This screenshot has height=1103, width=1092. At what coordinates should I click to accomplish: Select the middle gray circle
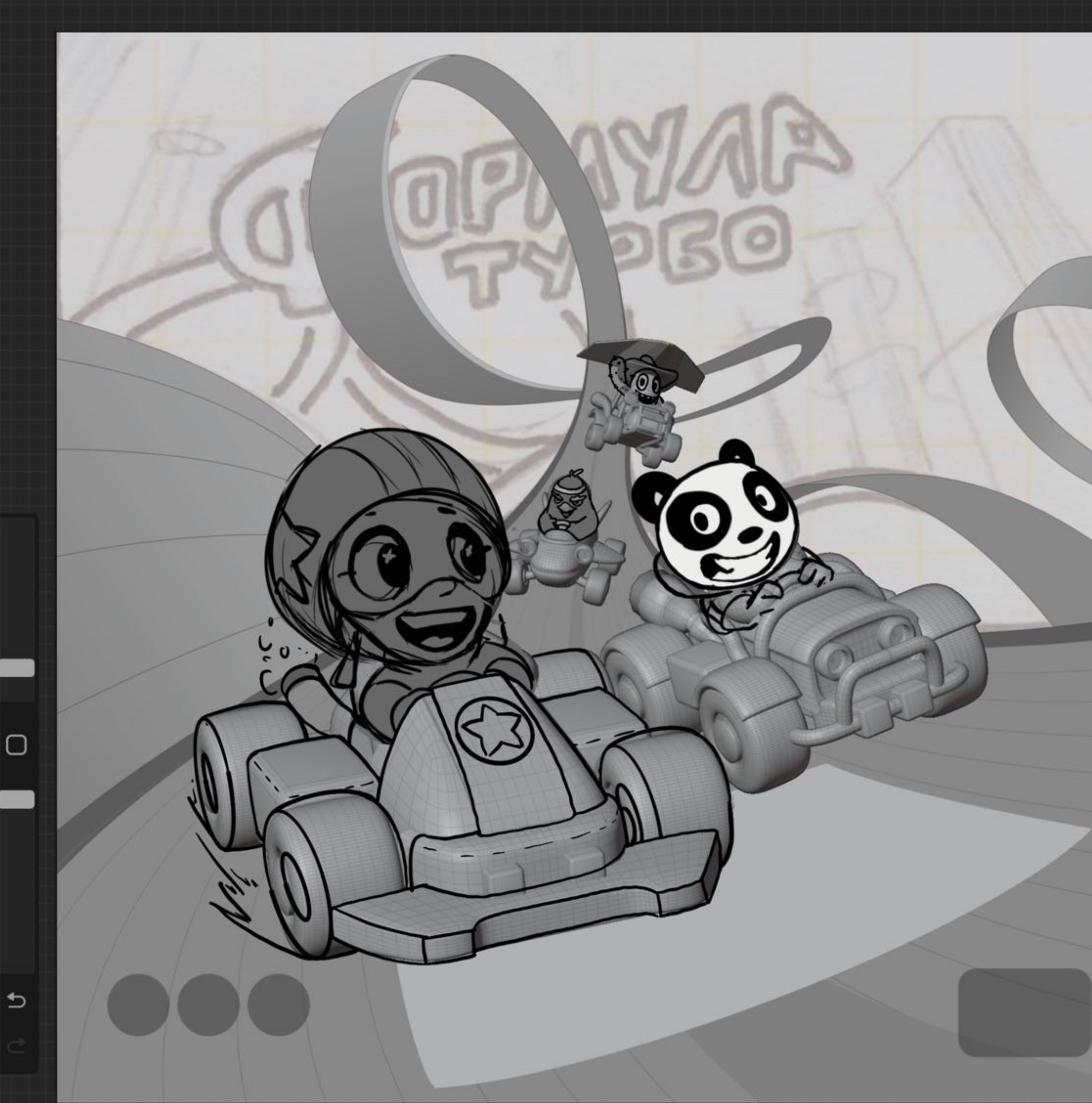coord(209,1005)
